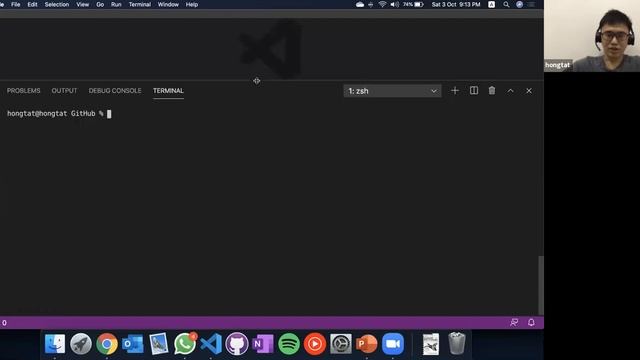Open System Preferences from the dock
This screenshot has height=360, width=640.
tap(341, 344)
